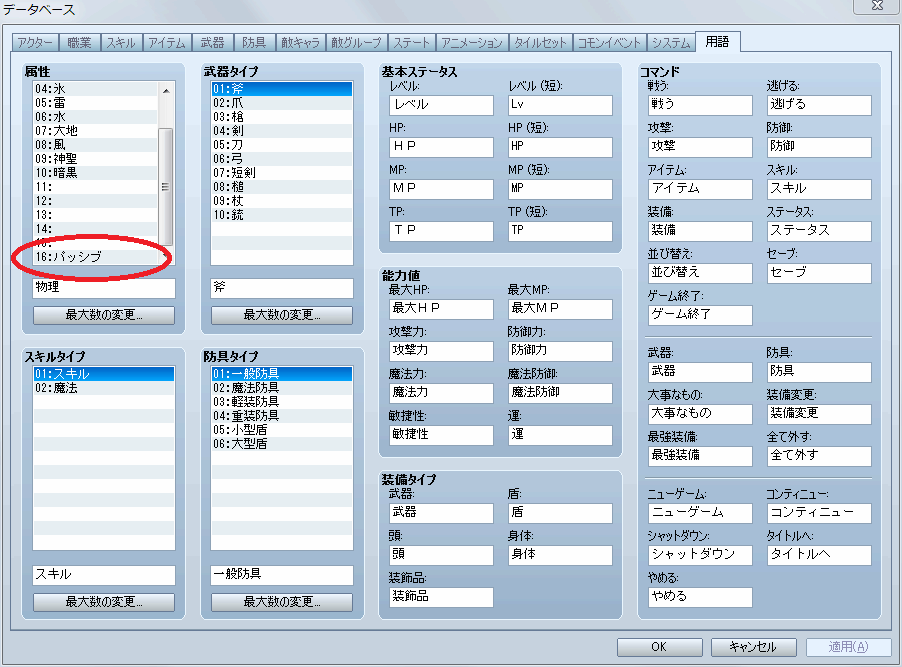Open the アイテム tab
Viewport: 902px width, 667px height.
point(167,43)
